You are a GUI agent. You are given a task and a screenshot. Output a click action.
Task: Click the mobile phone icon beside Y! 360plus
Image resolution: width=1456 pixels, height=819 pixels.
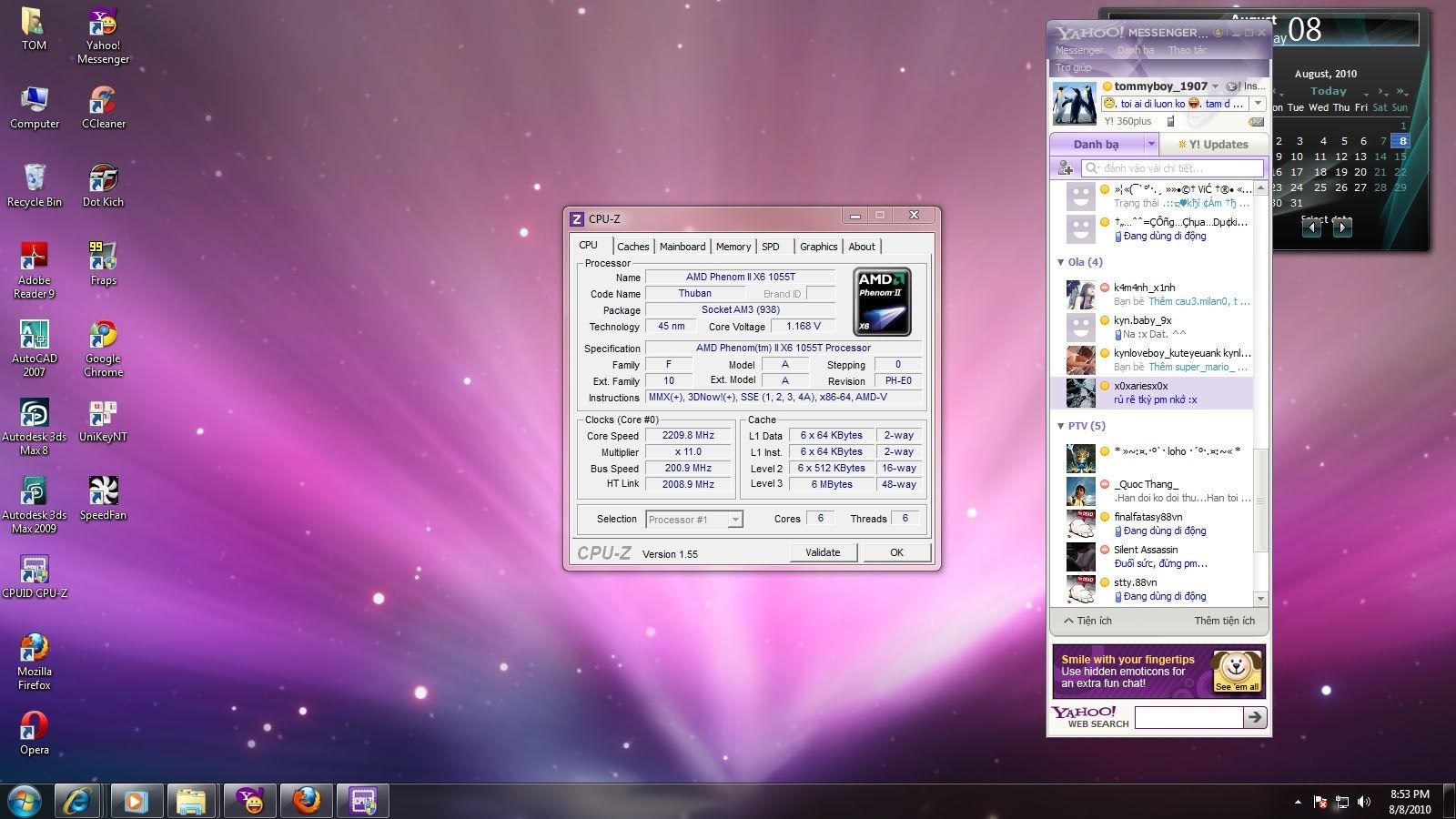click(1170, 121)
